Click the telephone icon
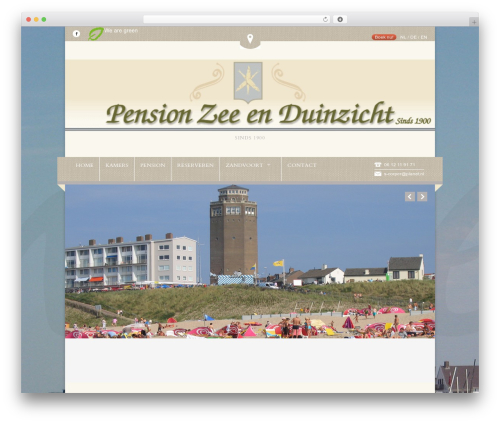This screenshot has width=500, height=423. [378, 165]
